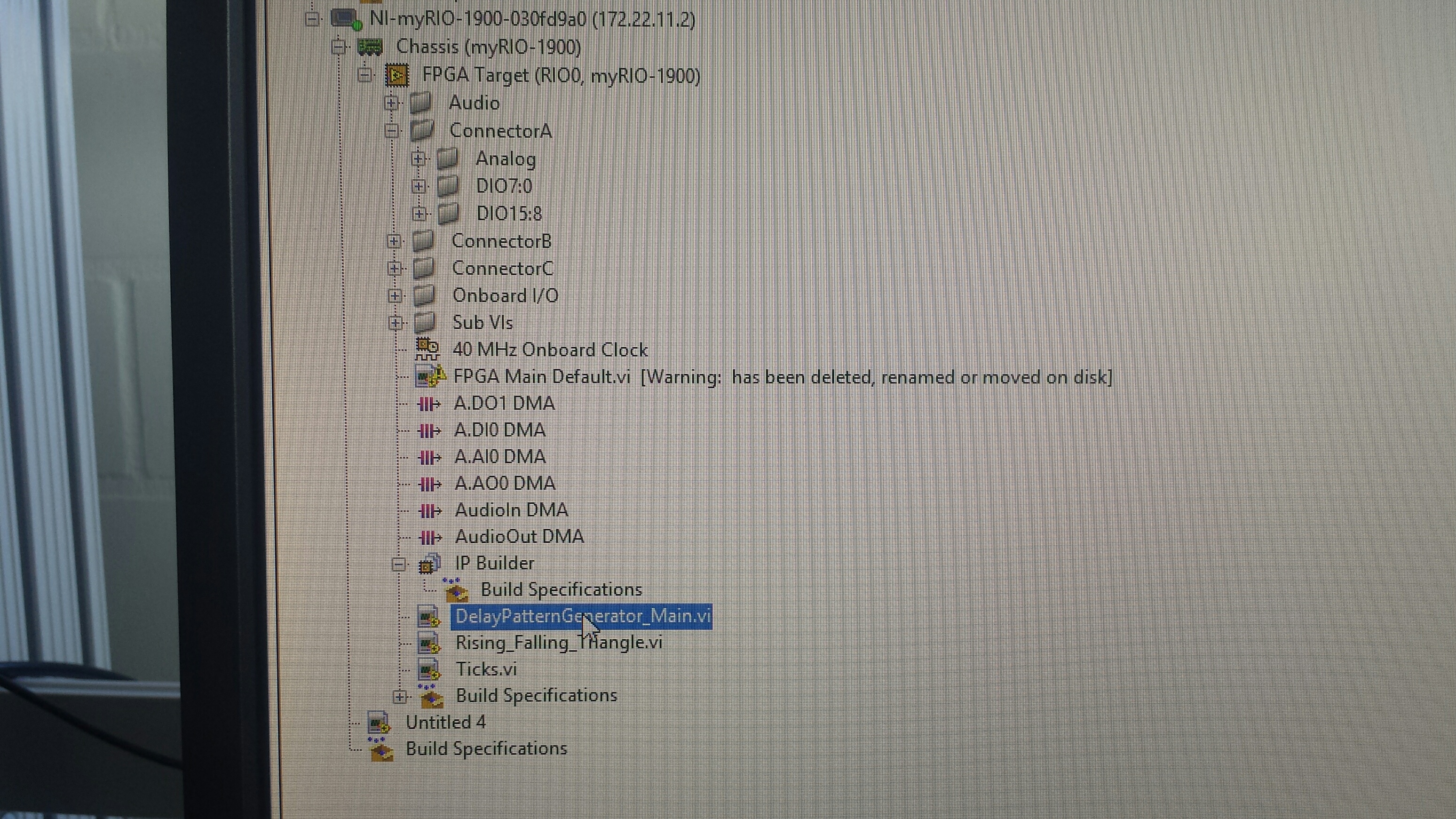
Task: Select the A.AI0 DMA item
Action: [499, 457]
